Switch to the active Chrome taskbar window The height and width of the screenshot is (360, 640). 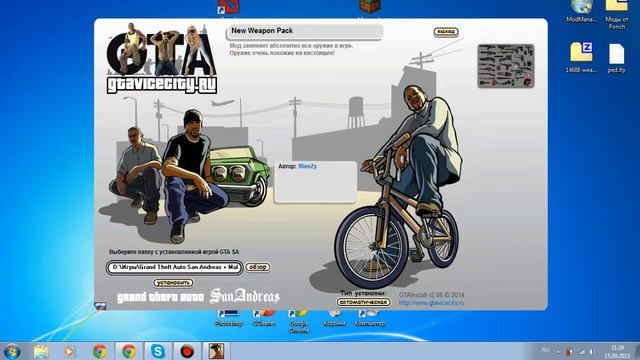(129, 351)
